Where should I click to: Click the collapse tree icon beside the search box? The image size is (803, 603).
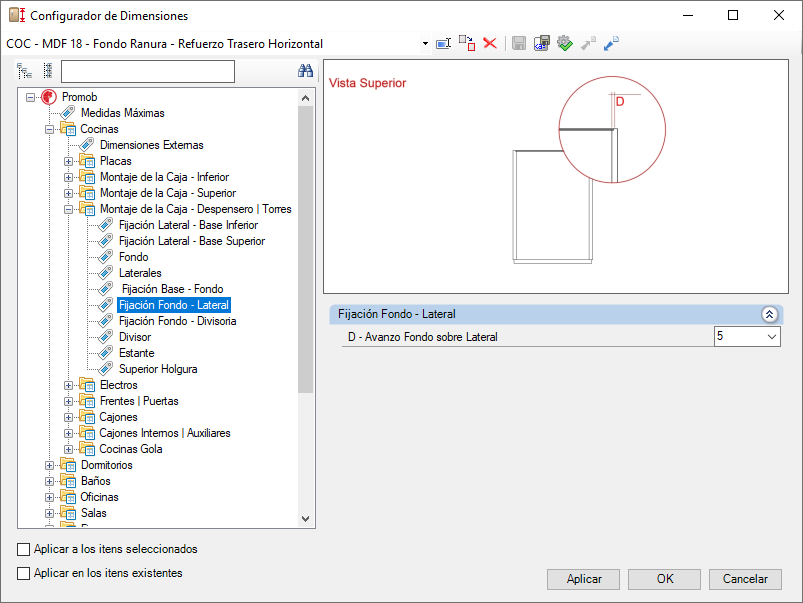tap(48, 71)
